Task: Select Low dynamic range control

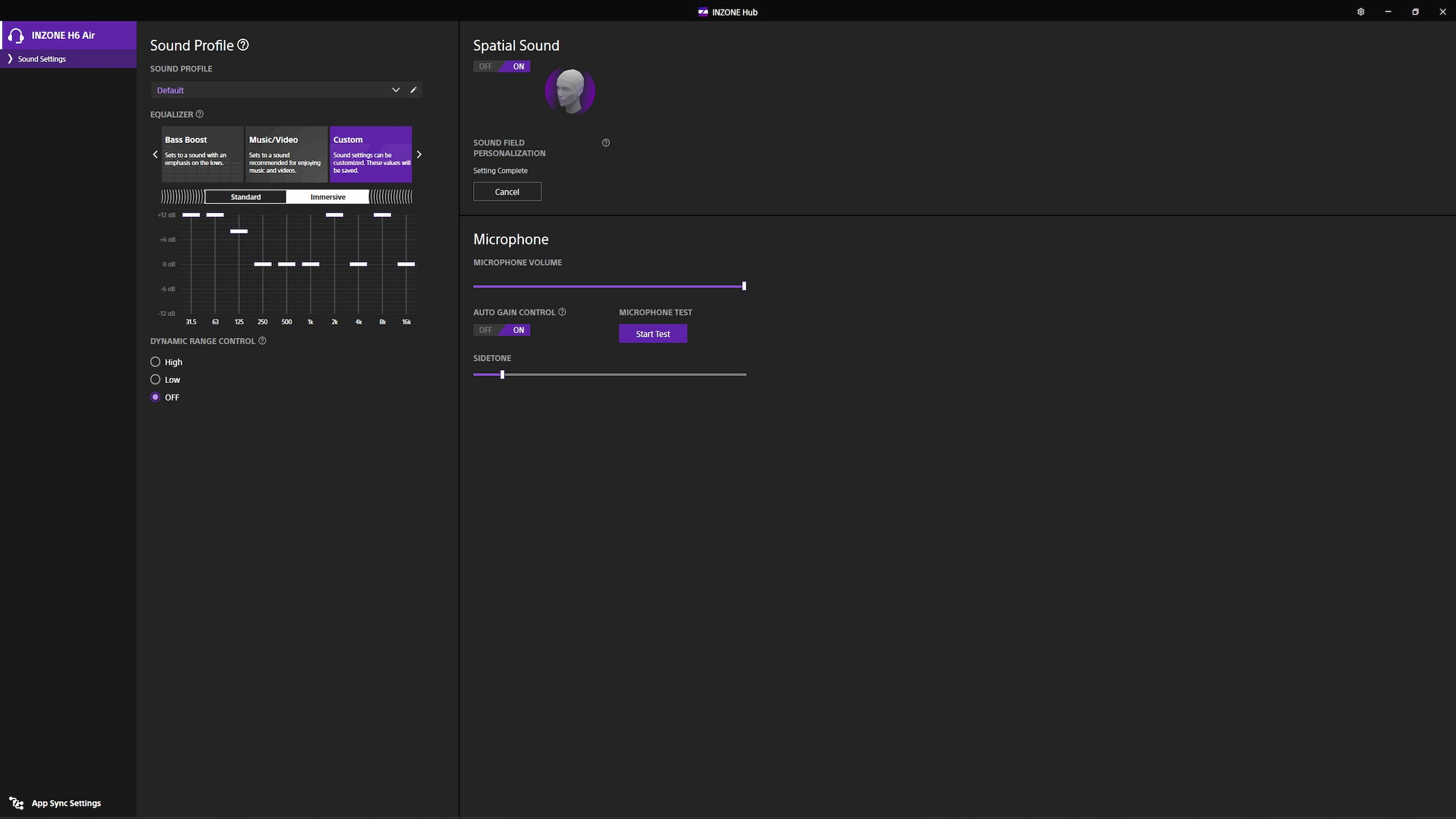Action: point(155,380)
